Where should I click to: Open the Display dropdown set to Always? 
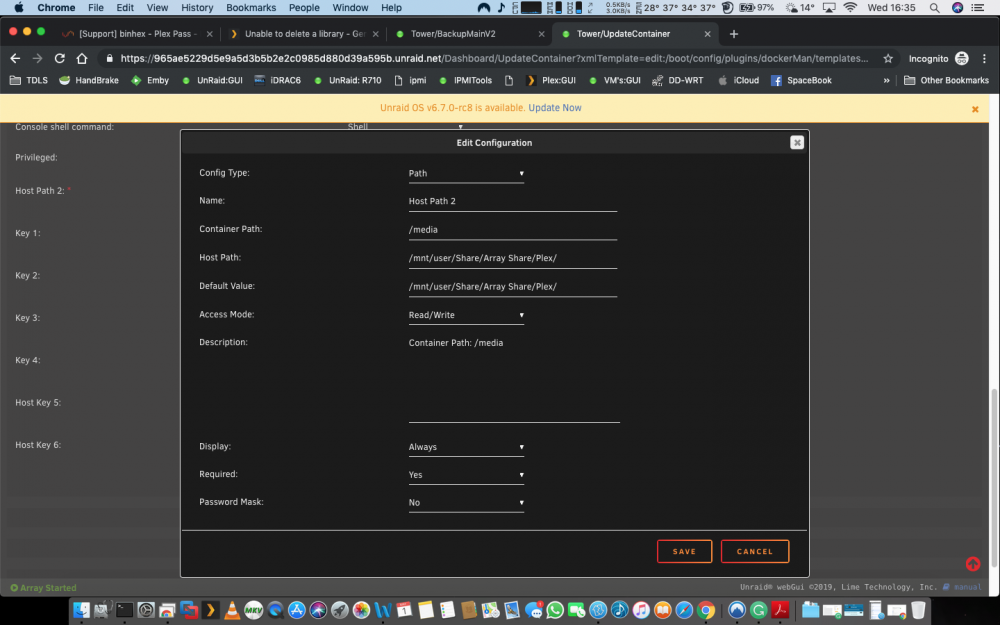click(466, 447)
